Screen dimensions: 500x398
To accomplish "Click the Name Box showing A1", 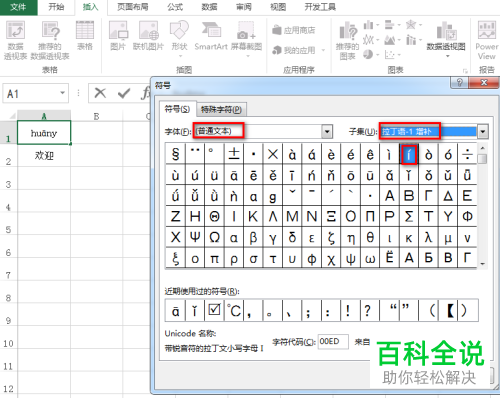I will coord(35,93).
